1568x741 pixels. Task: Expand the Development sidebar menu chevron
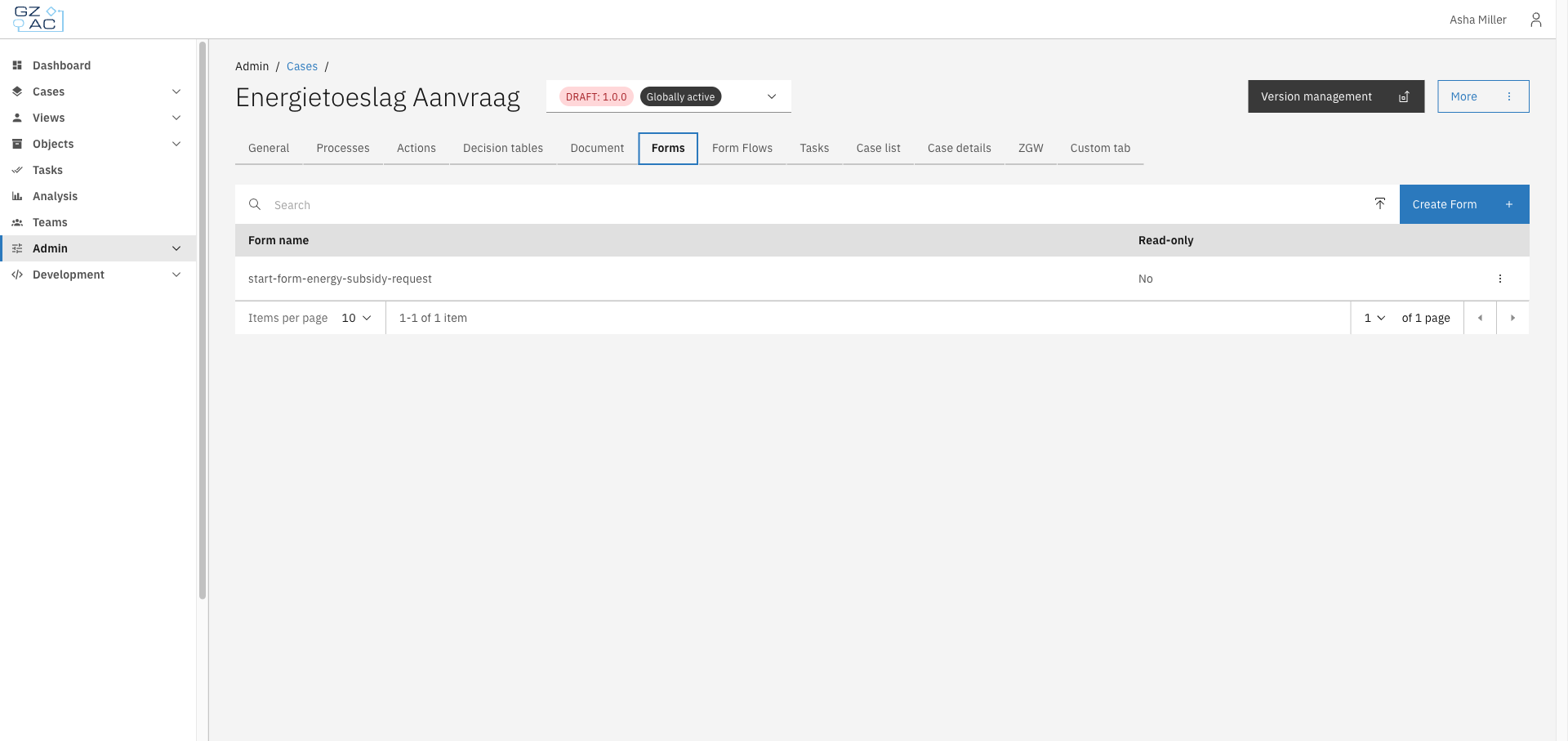tap(176, 275)
